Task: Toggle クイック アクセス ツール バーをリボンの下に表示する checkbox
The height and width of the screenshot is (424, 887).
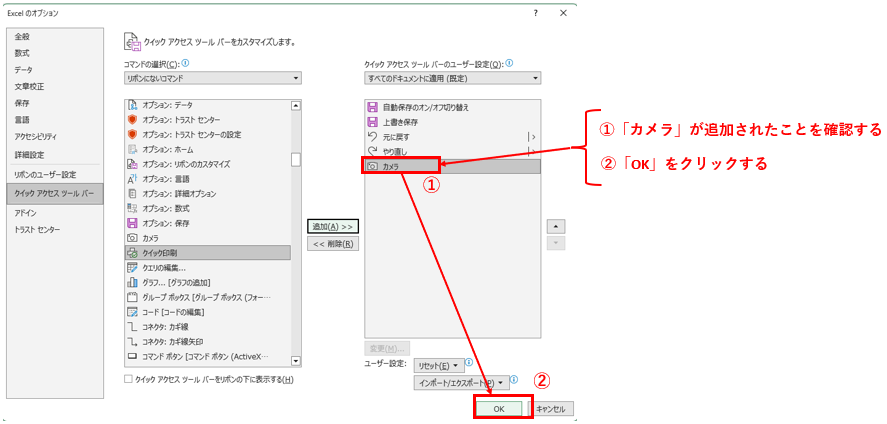Action: pyautogui.click(x=128, y=379)
